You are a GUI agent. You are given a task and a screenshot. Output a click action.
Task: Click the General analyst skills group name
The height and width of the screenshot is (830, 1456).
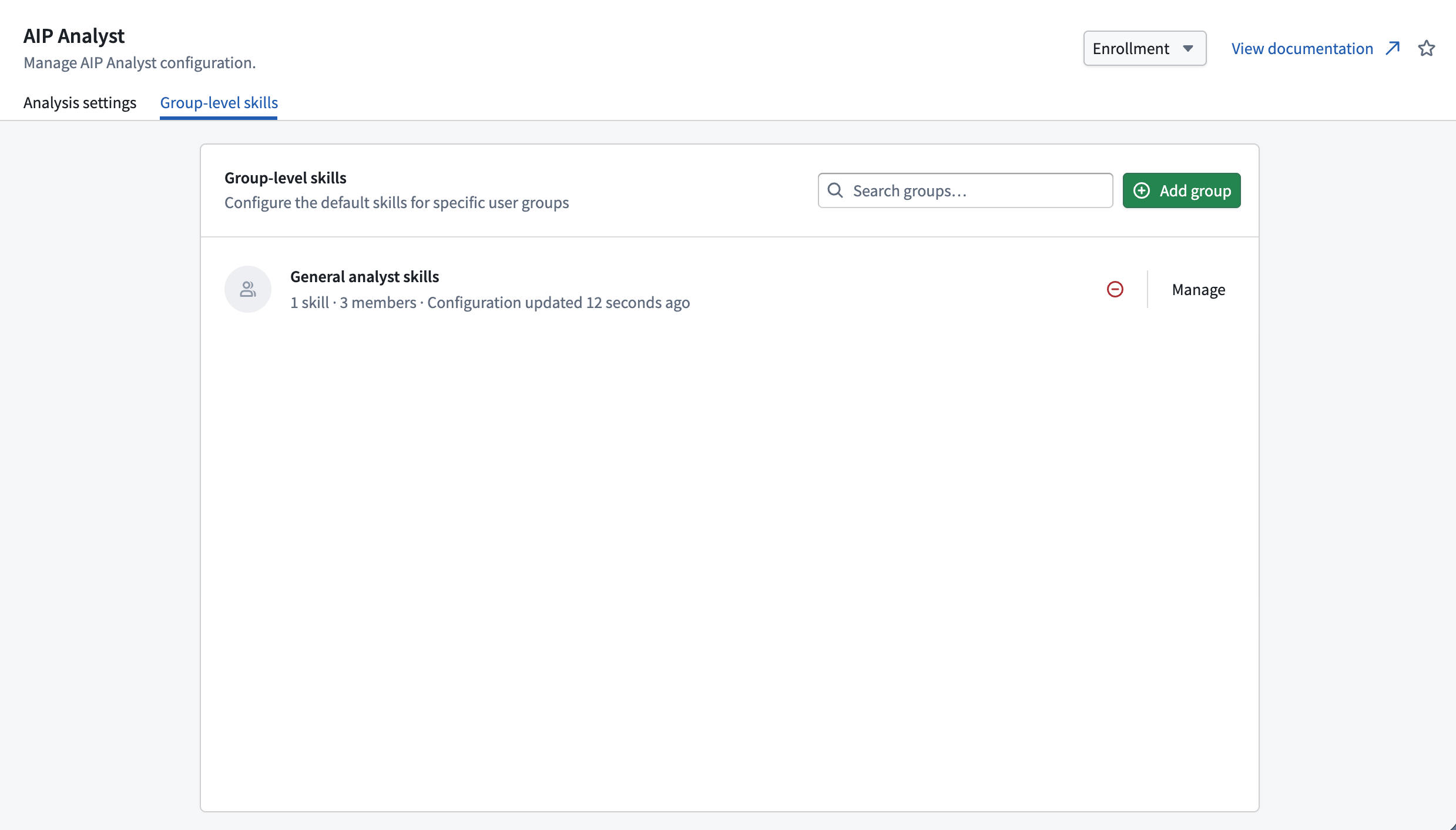(365, 276)
